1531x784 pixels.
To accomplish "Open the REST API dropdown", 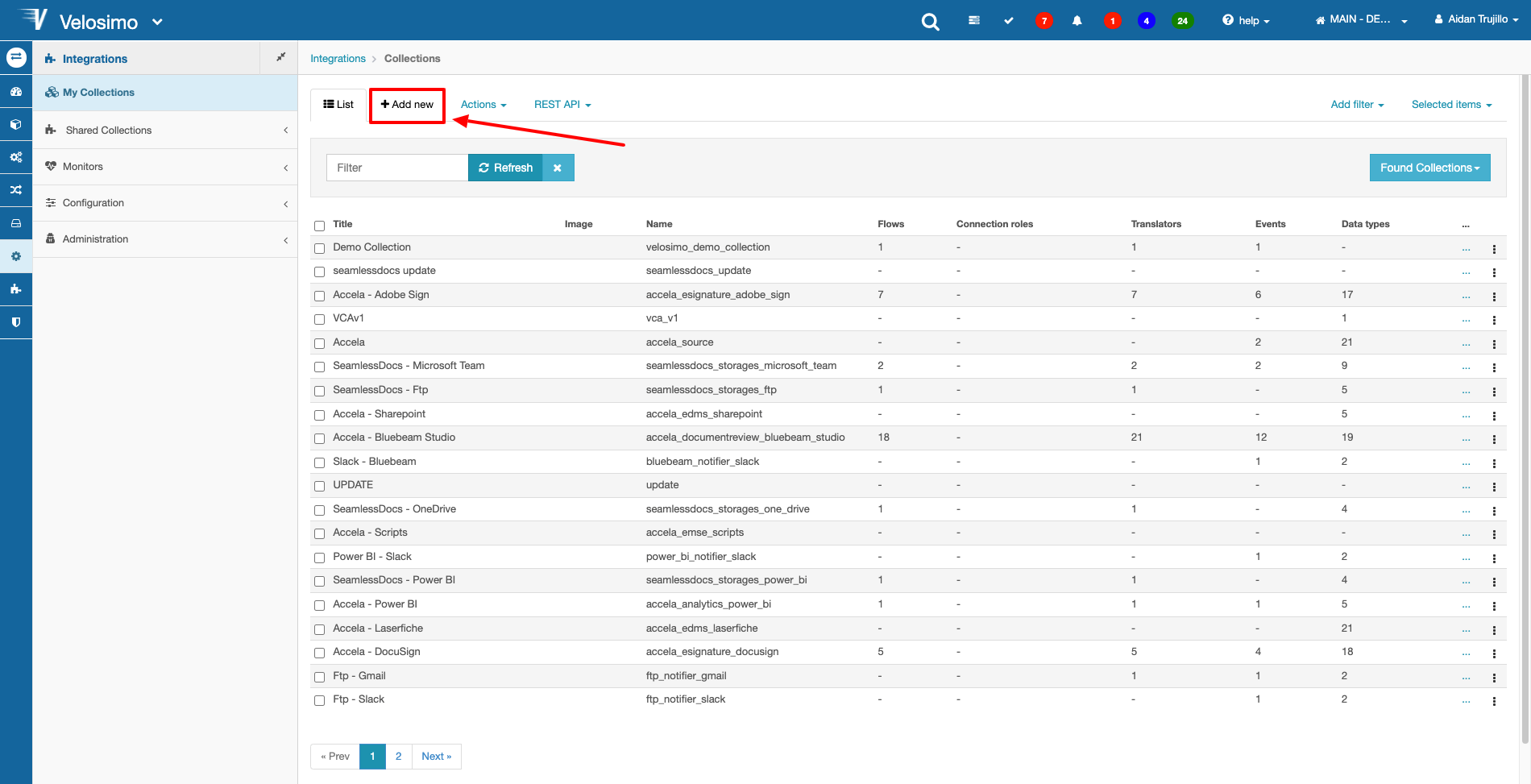I will click(562, 105).
